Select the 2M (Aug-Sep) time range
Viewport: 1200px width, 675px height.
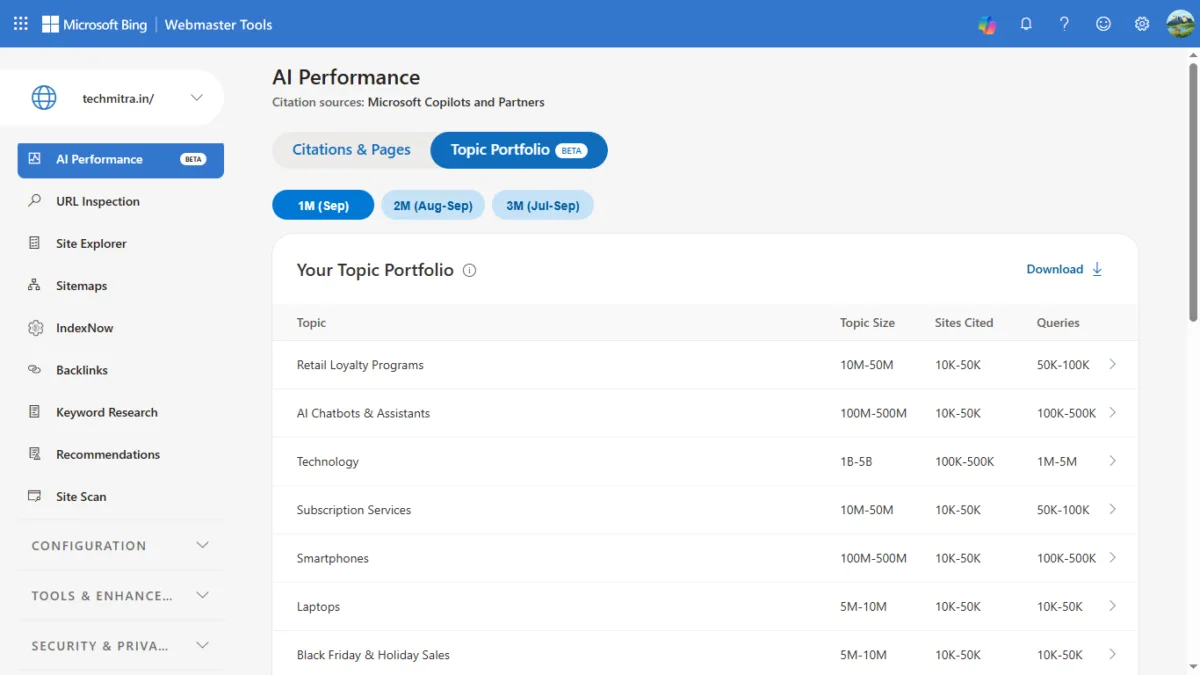pos(433,205)
